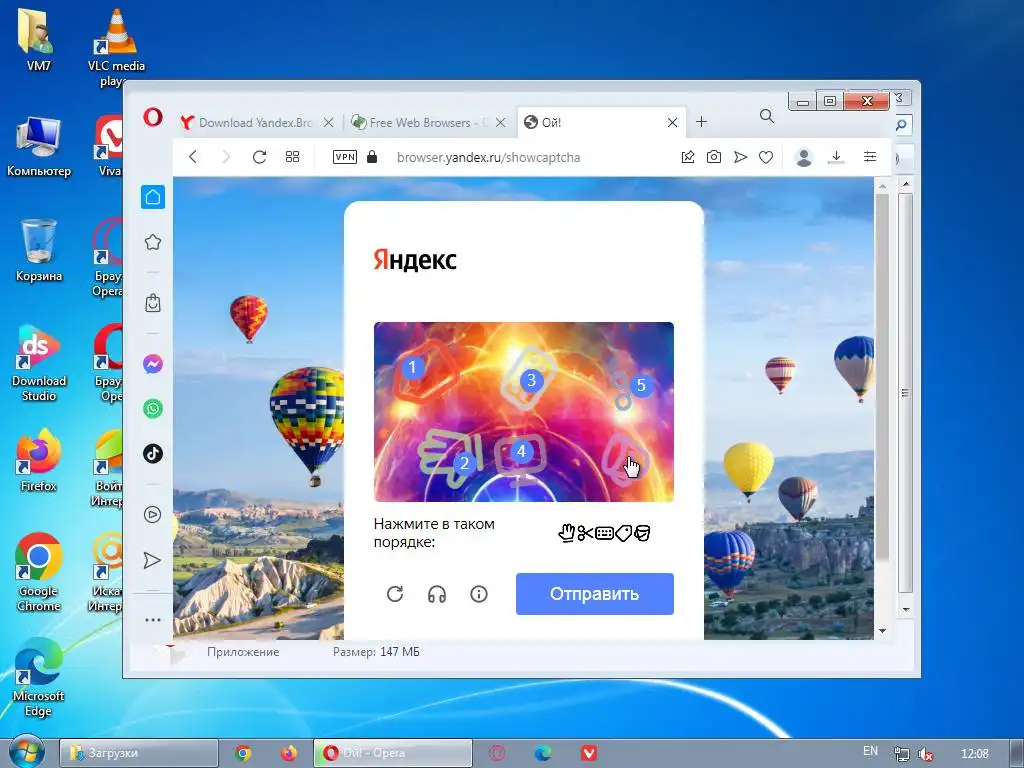The height and width of the screenshot is (768, 1024).
Task: Open Загрузки taskbar window
Action: (x=138, y=753)
